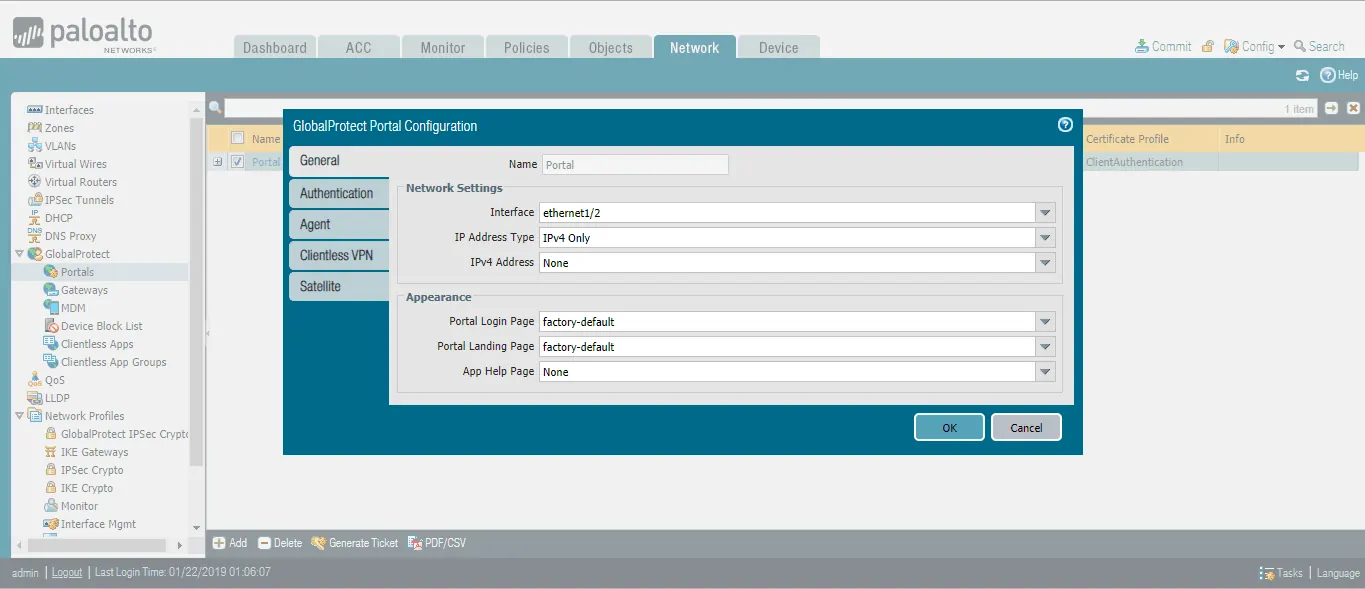Export table using PDF/CSV icon
The width and height of the screenshot is (1365, 589).
(416, 543)
